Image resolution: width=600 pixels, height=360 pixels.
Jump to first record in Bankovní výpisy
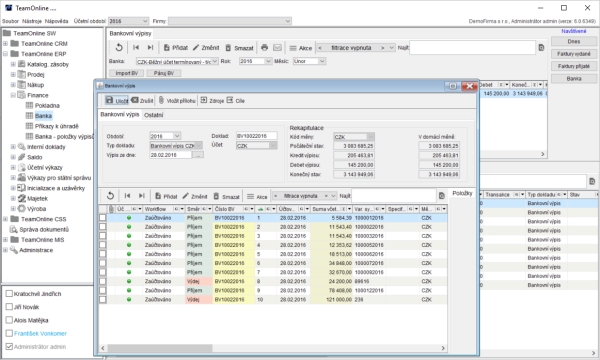136,47
